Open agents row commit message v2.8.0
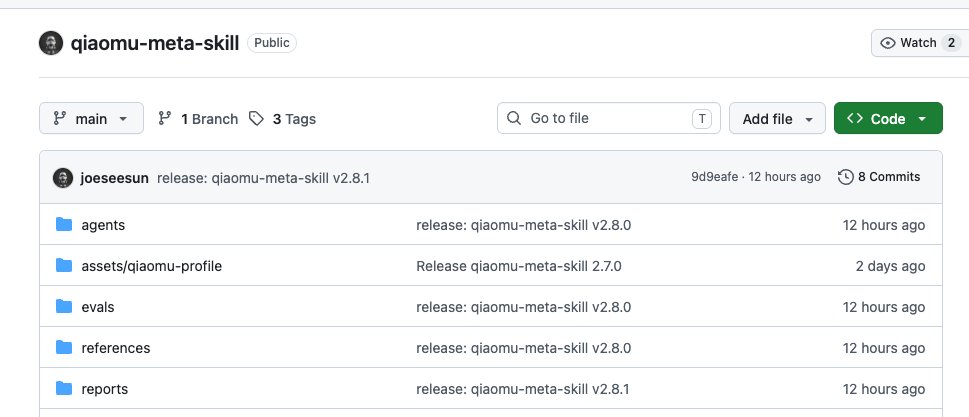969x417 pixels. 523,225
